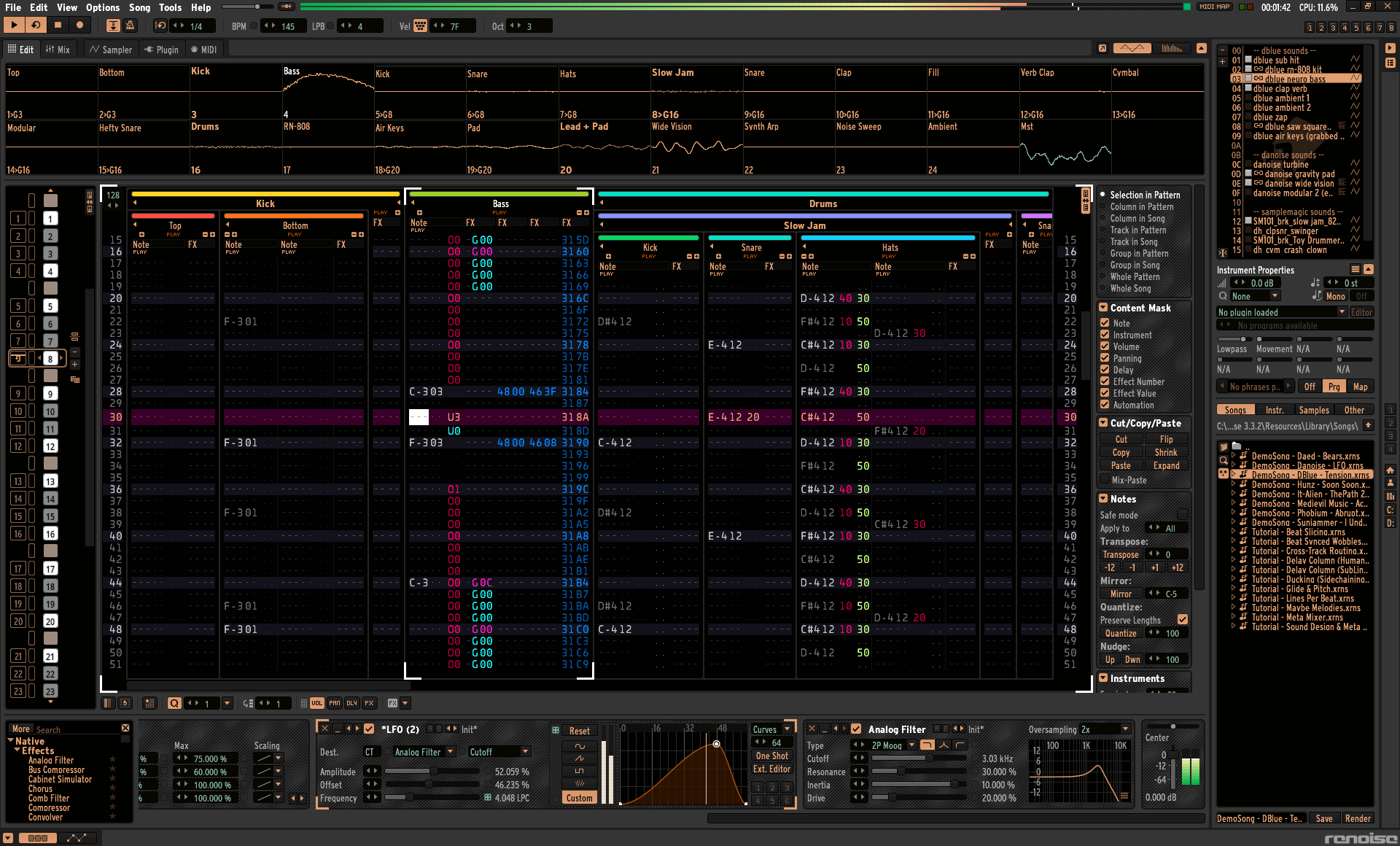Collapse the Content Mask section

click(x=1103, y=308)
